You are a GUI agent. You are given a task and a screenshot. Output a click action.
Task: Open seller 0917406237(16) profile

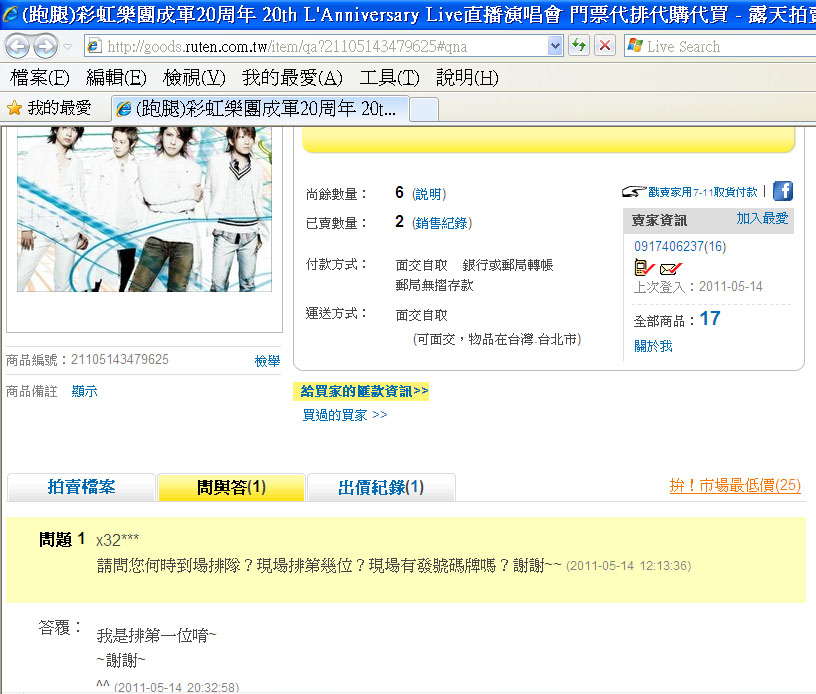pos(680,246)
